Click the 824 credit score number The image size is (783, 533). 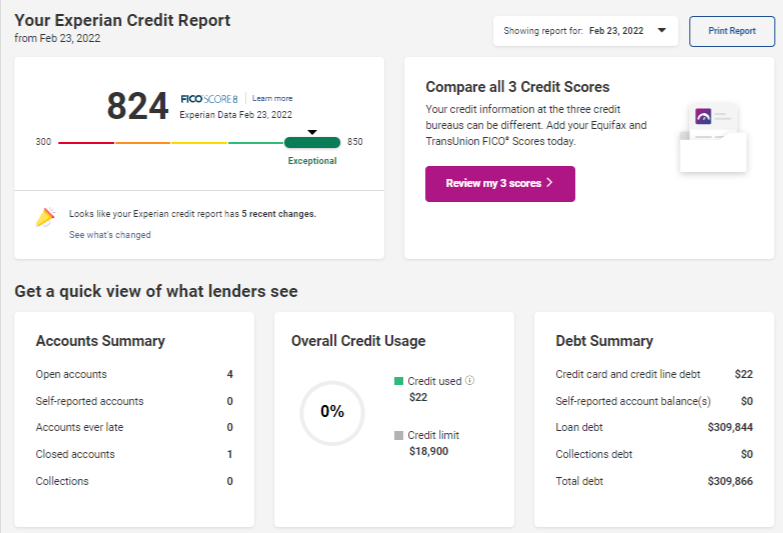pyautogui.click(x=137, y=106)
